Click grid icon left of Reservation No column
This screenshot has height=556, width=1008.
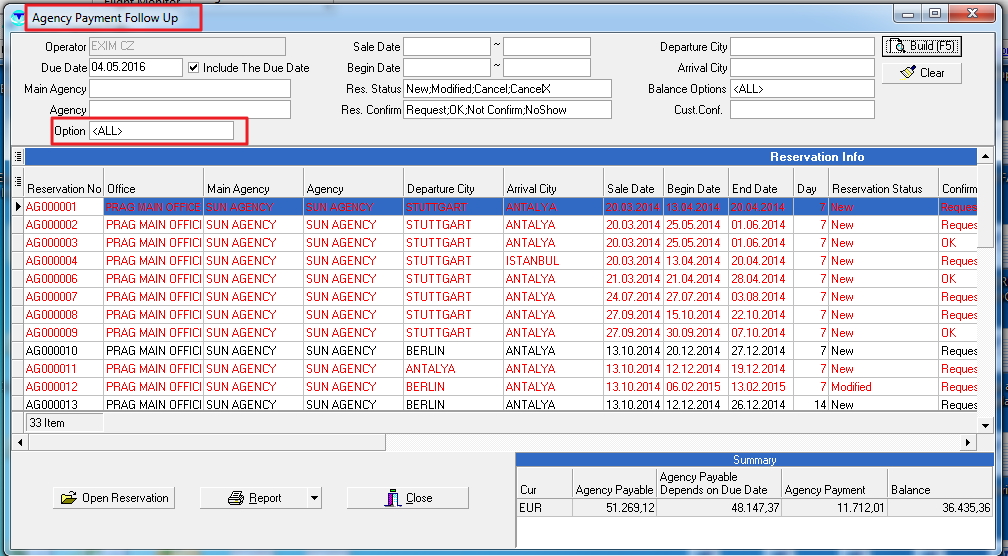tap(18, 182)
